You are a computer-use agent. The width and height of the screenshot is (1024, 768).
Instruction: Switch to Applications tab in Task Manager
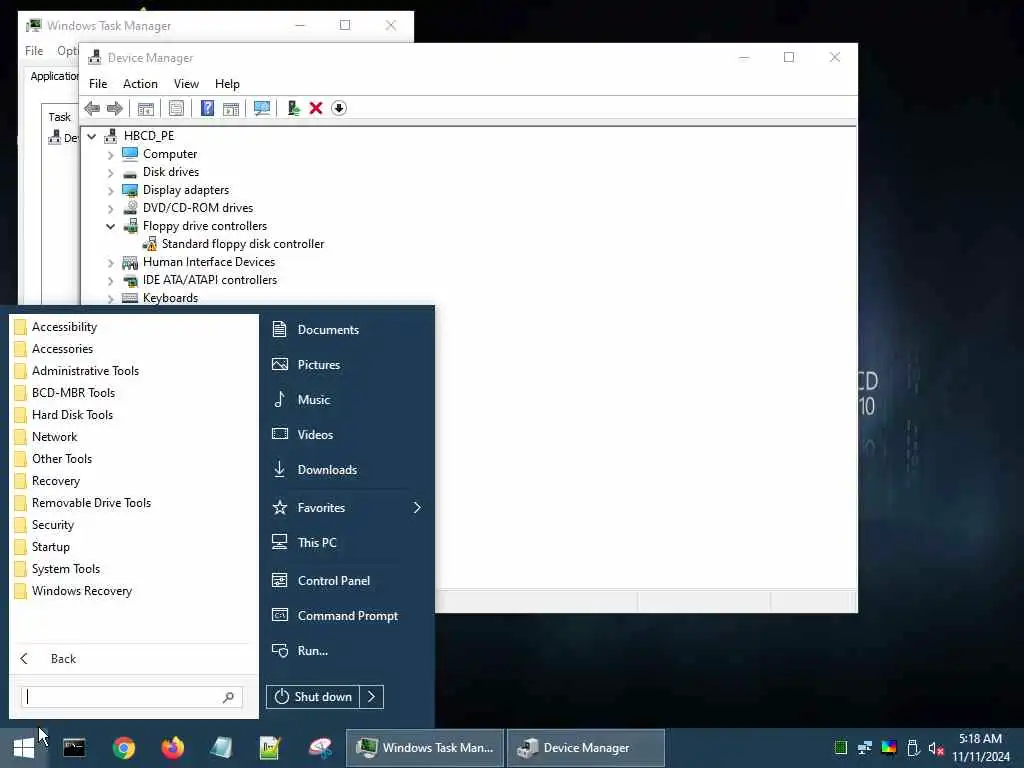coord(54,76)
